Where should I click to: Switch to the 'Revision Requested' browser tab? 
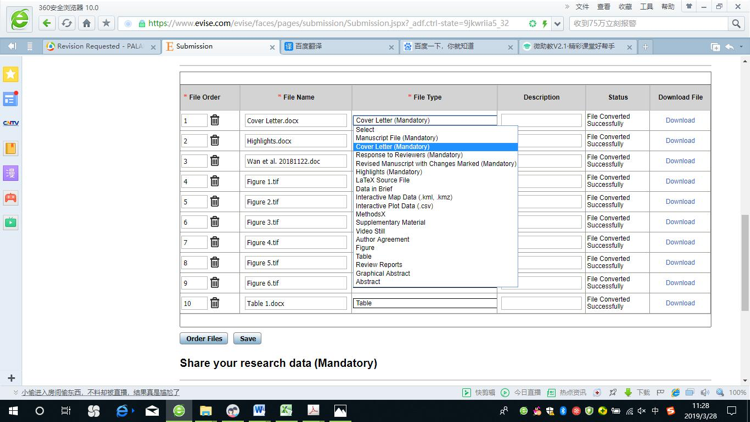[x=100, y=46]
